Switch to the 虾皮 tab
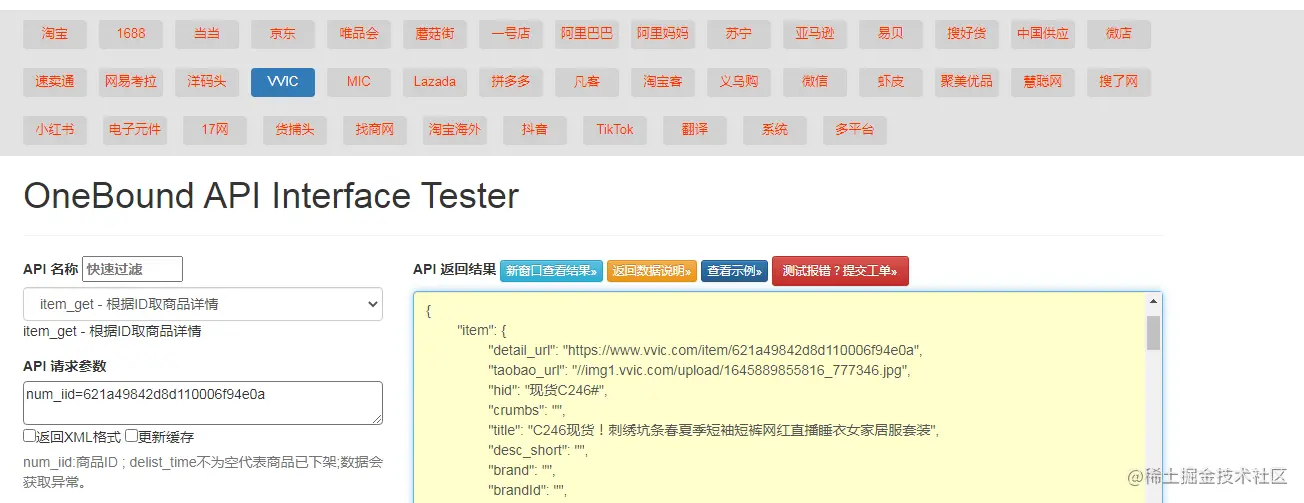The image size is (1304, 503). coord(891,82)
